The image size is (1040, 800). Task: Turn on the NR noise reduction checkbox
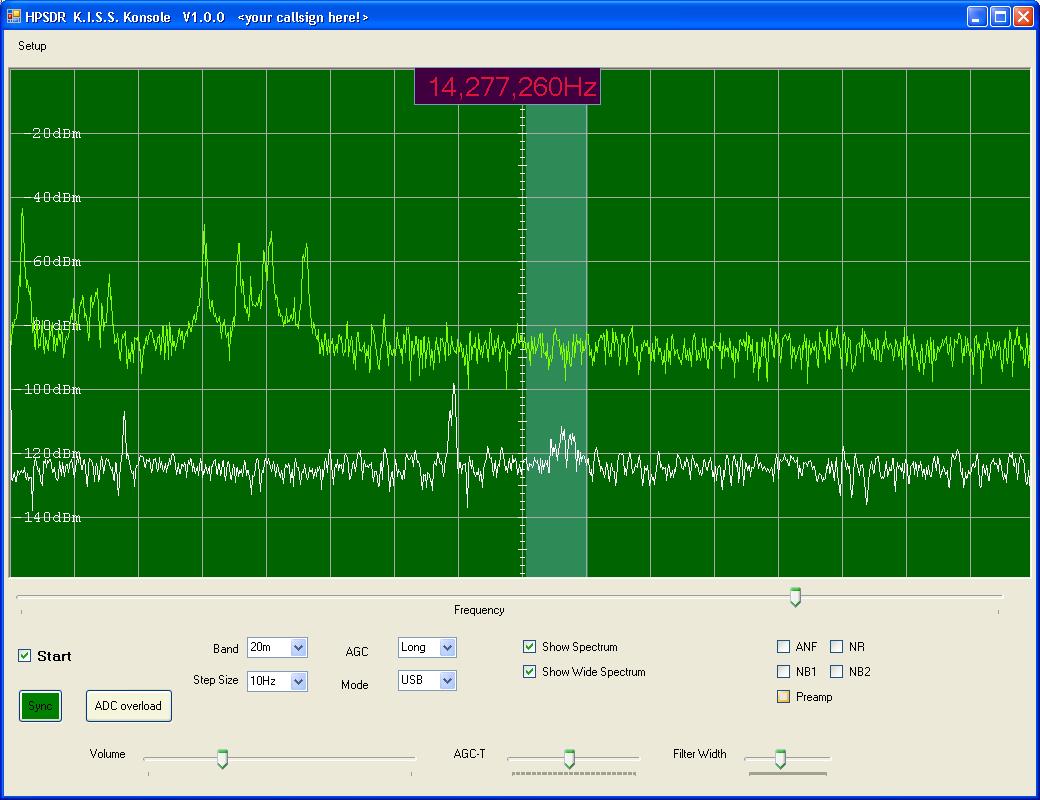coord(837,647)
